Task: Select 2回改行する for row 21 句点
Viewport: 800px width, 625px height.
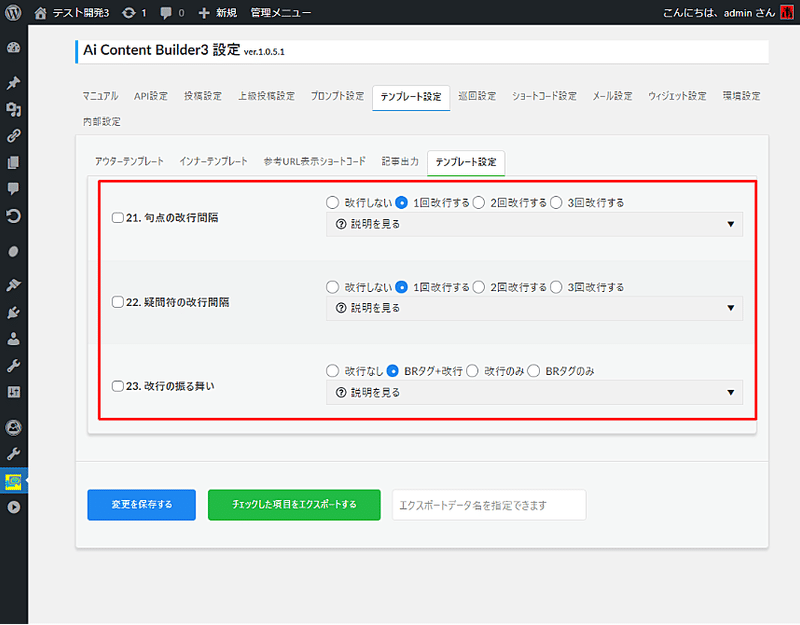Action: tap(479, 203)
